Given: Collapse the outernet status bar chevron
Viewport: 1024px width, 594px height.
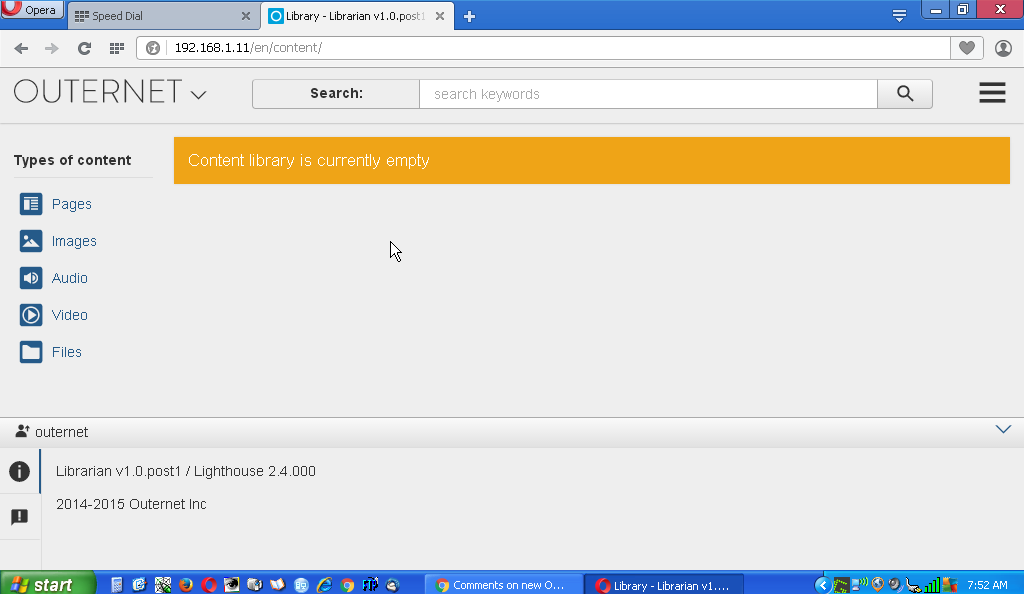Looking at the screenshot, I should coord(1003,429).
